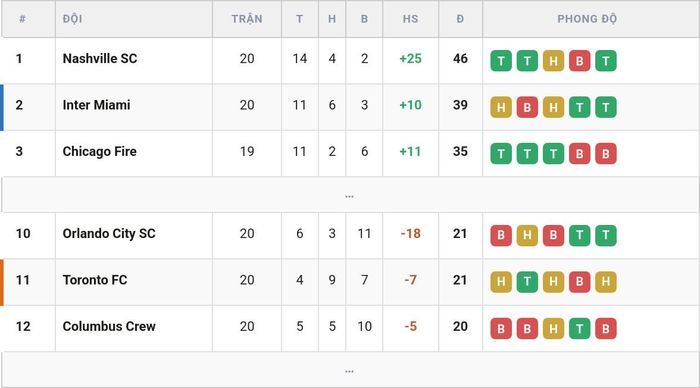Expand hidden rows below Columbus Crew
The image size is (700, 388).
click(x=350, y=370)
